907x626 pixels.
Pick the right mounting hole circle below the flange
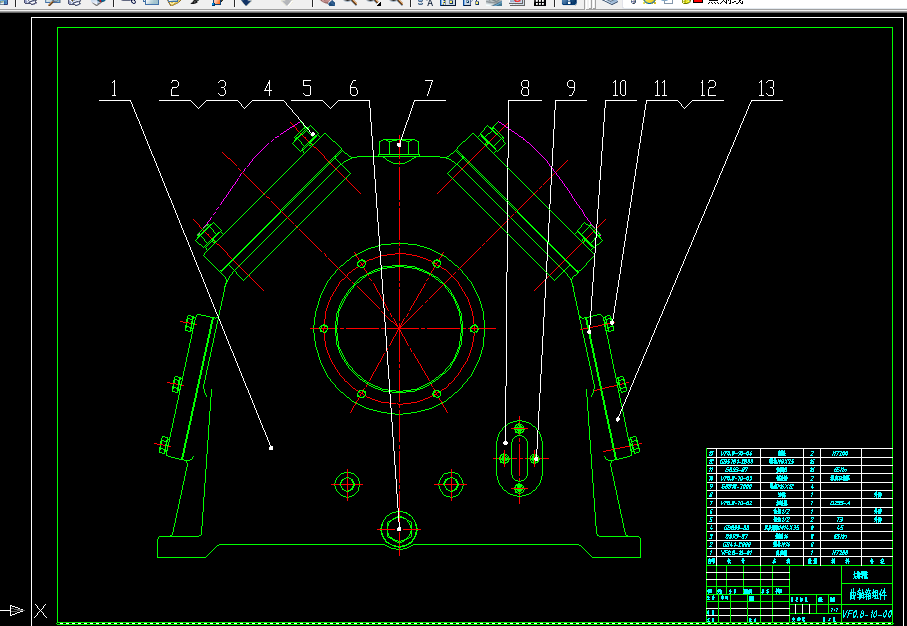point(451,484)
